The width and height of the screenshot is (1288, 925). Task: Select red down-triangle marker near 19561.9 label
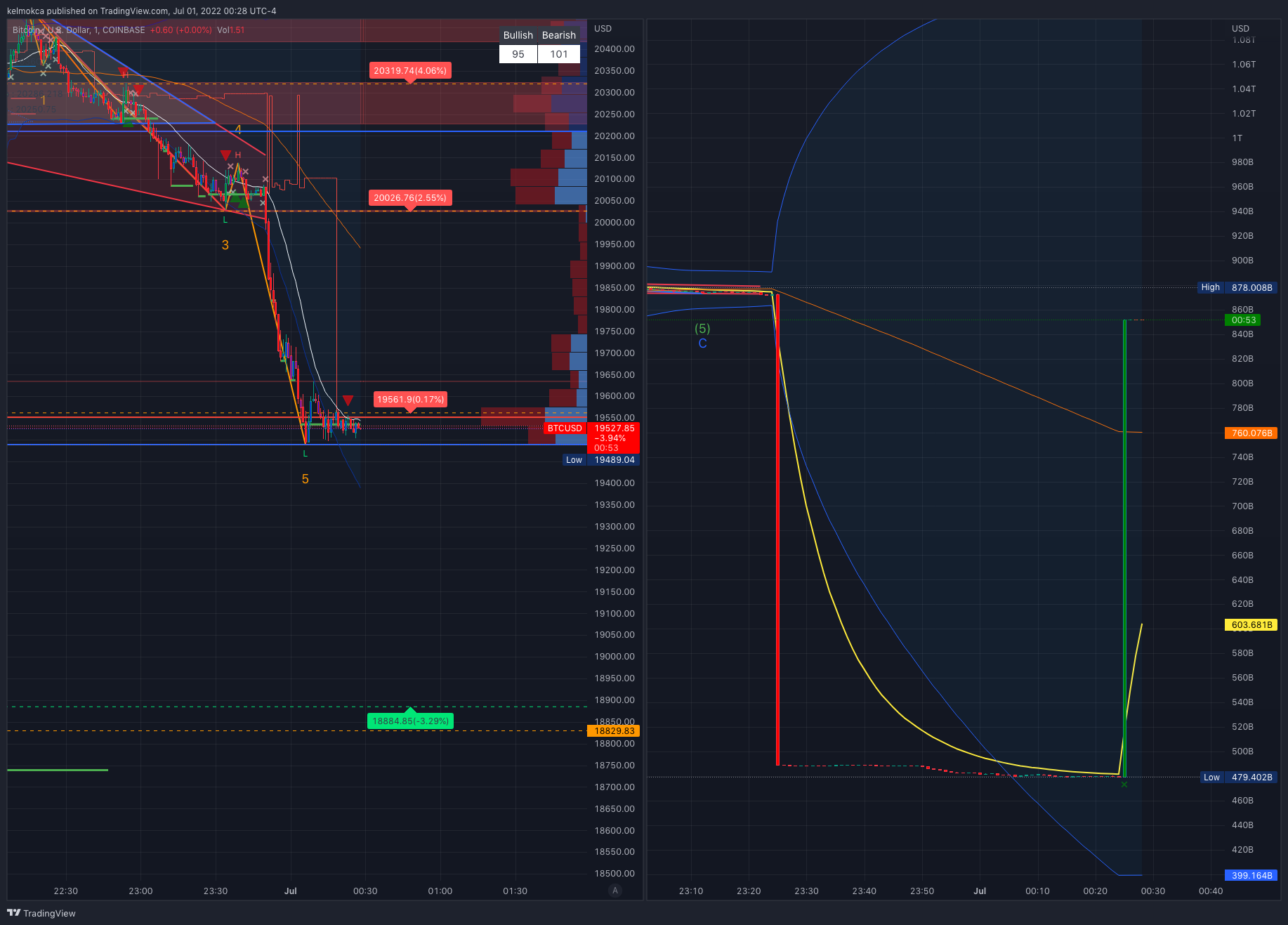[348, 400]
